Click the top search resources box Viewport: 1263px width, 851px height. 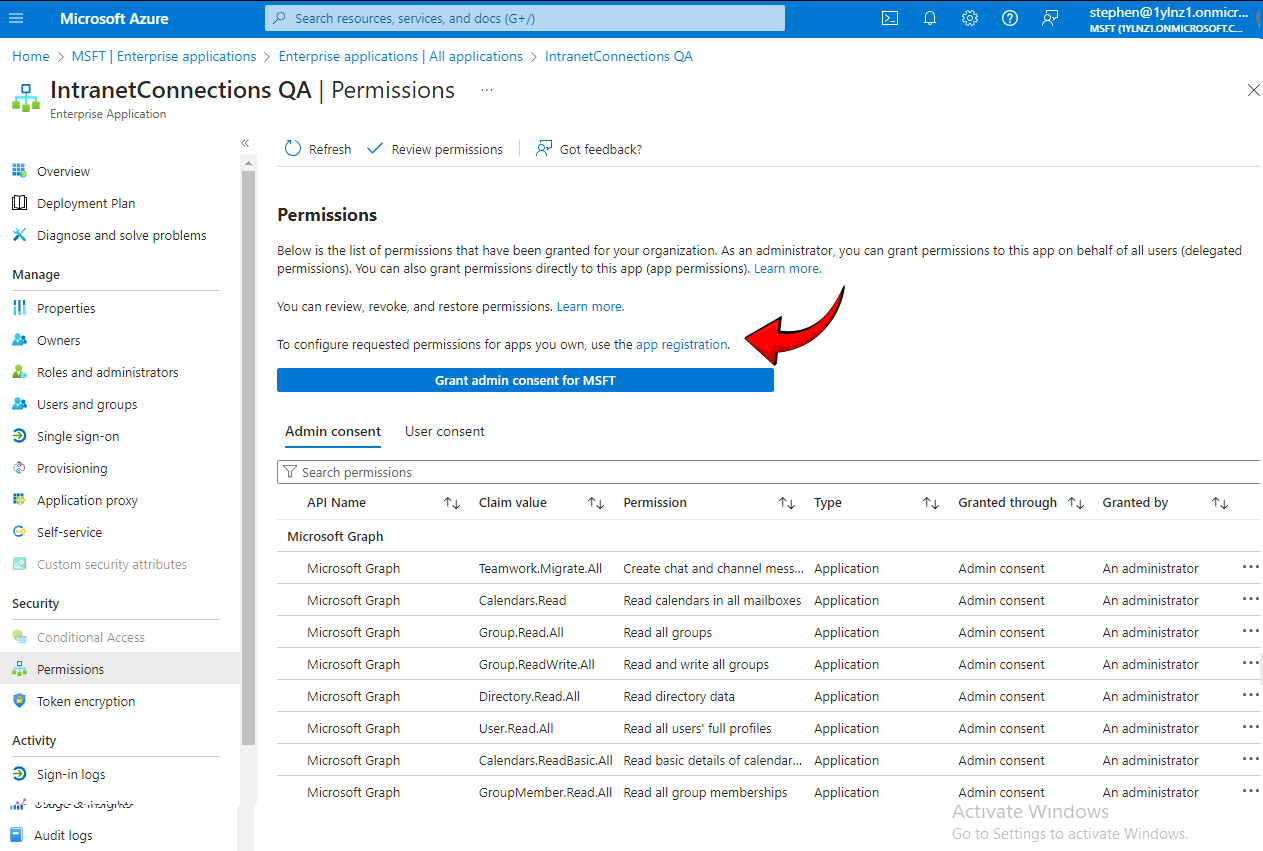525,18
